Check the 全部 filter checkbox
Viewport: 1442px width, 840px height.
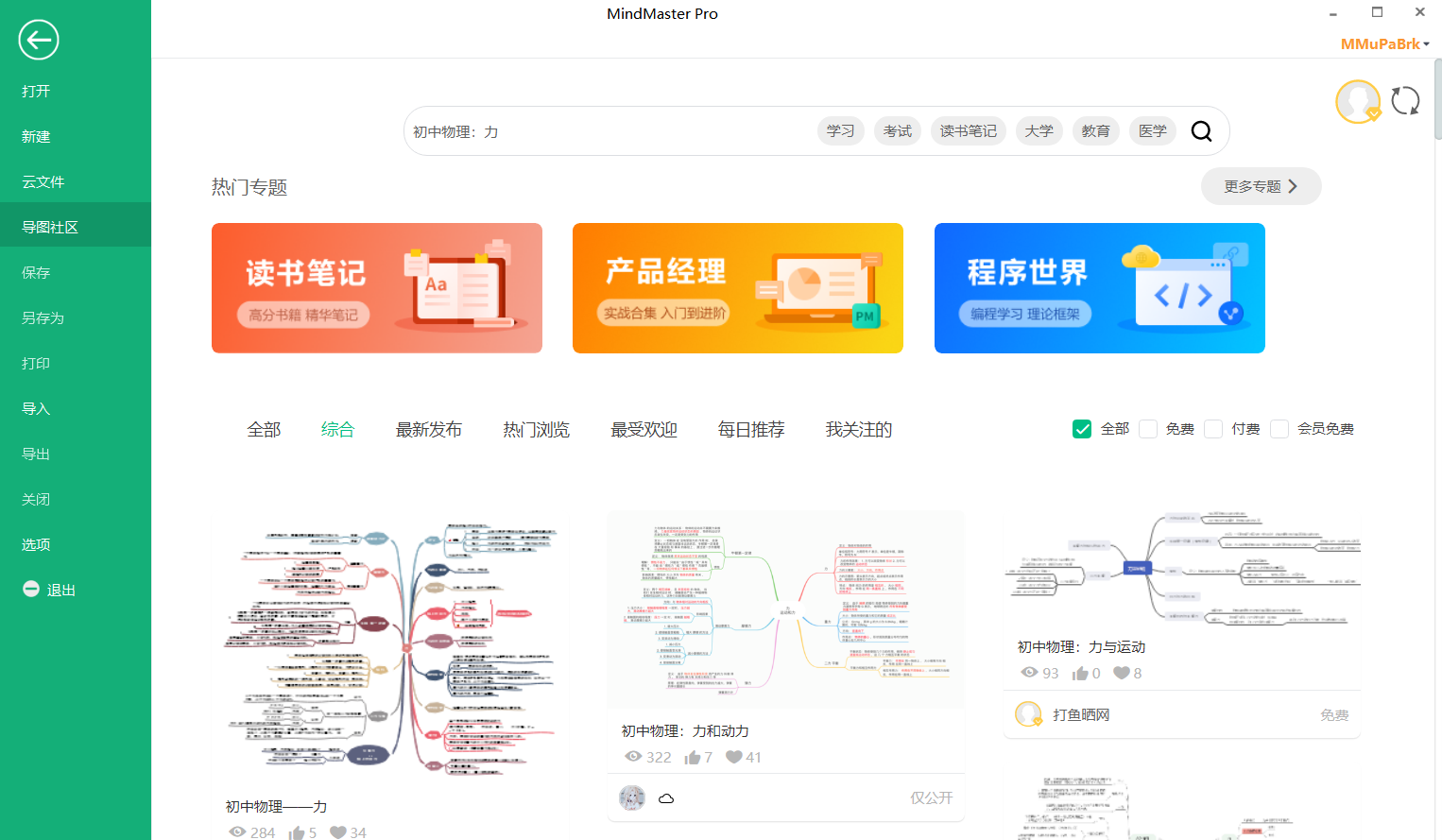(1082, 429)
